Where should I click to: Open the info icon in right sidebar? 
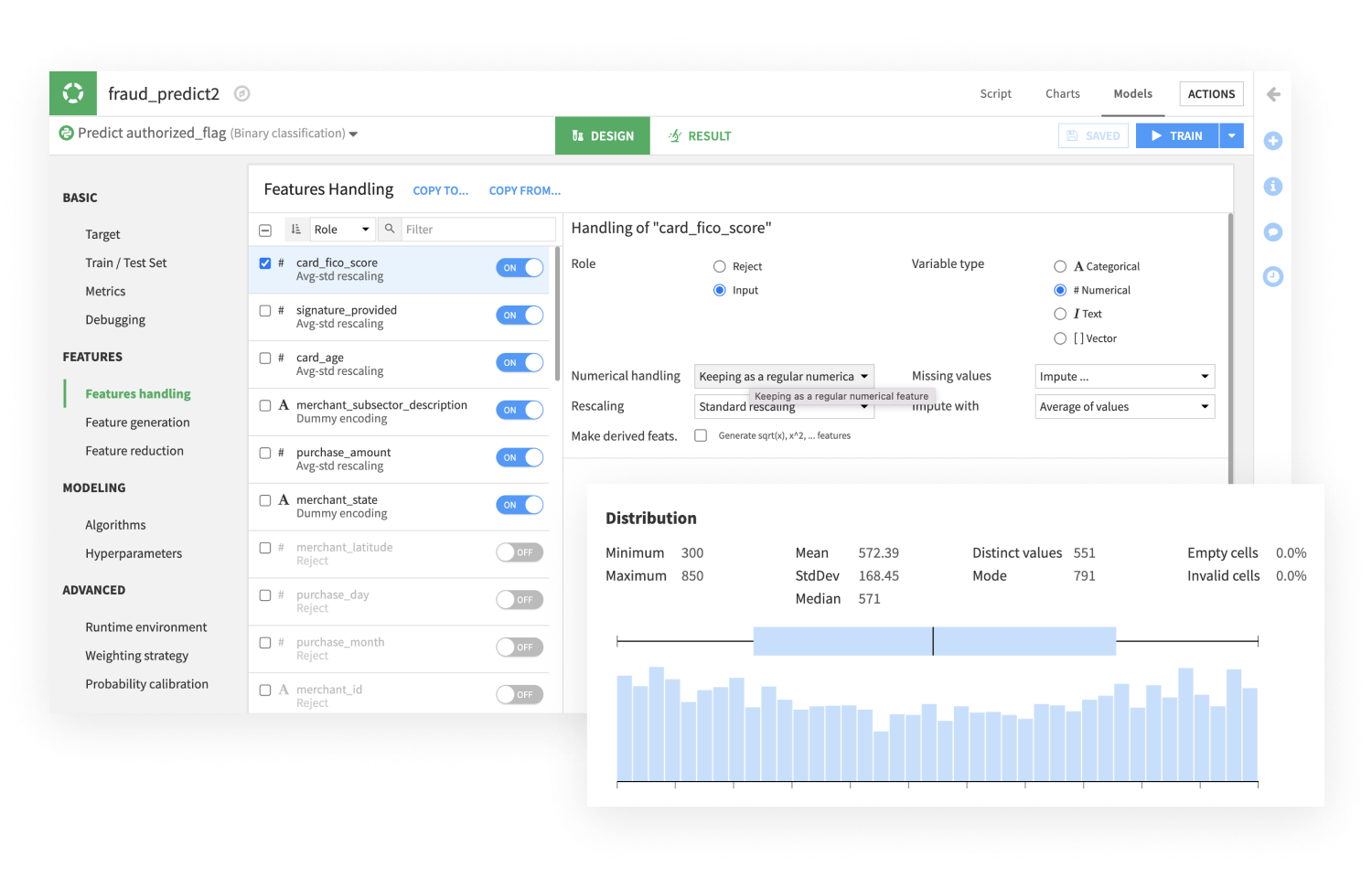click(1272, 187)
